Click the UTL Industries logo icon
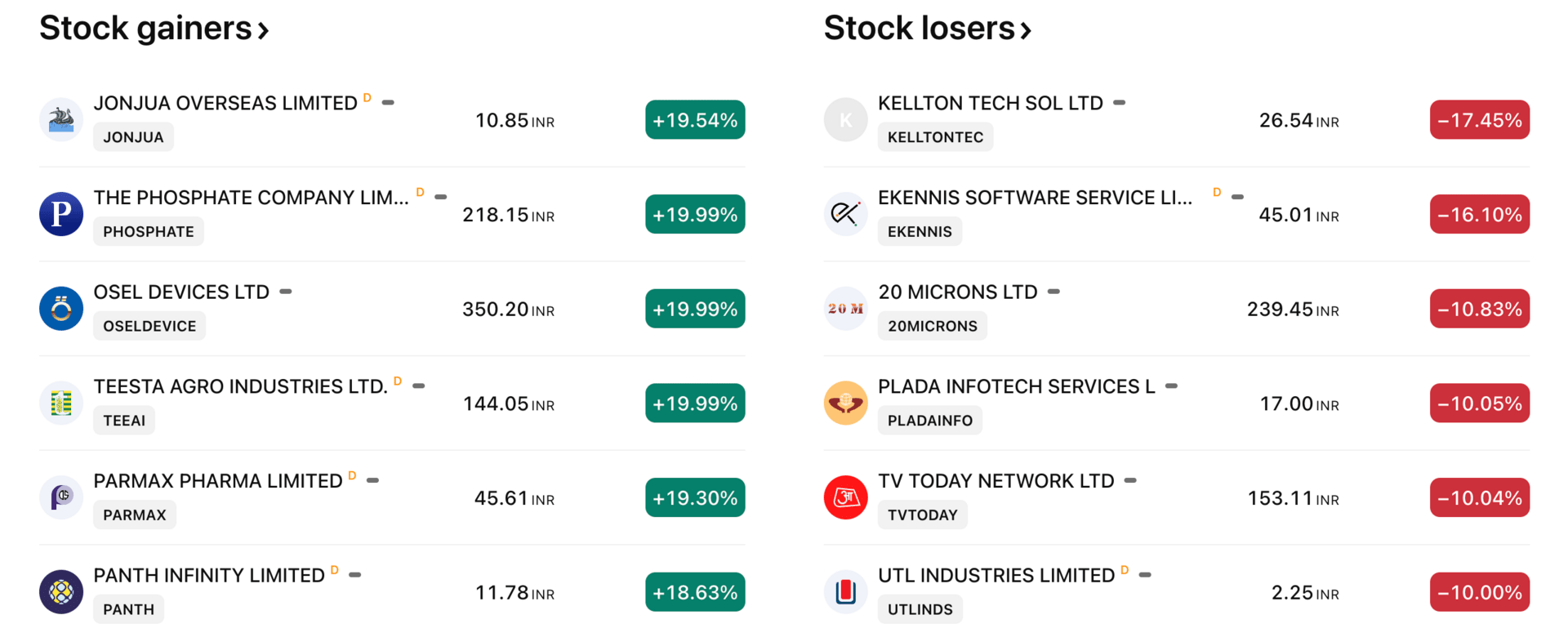The width and height of the screenshot is (1568, 633). [x=845, y=592]
